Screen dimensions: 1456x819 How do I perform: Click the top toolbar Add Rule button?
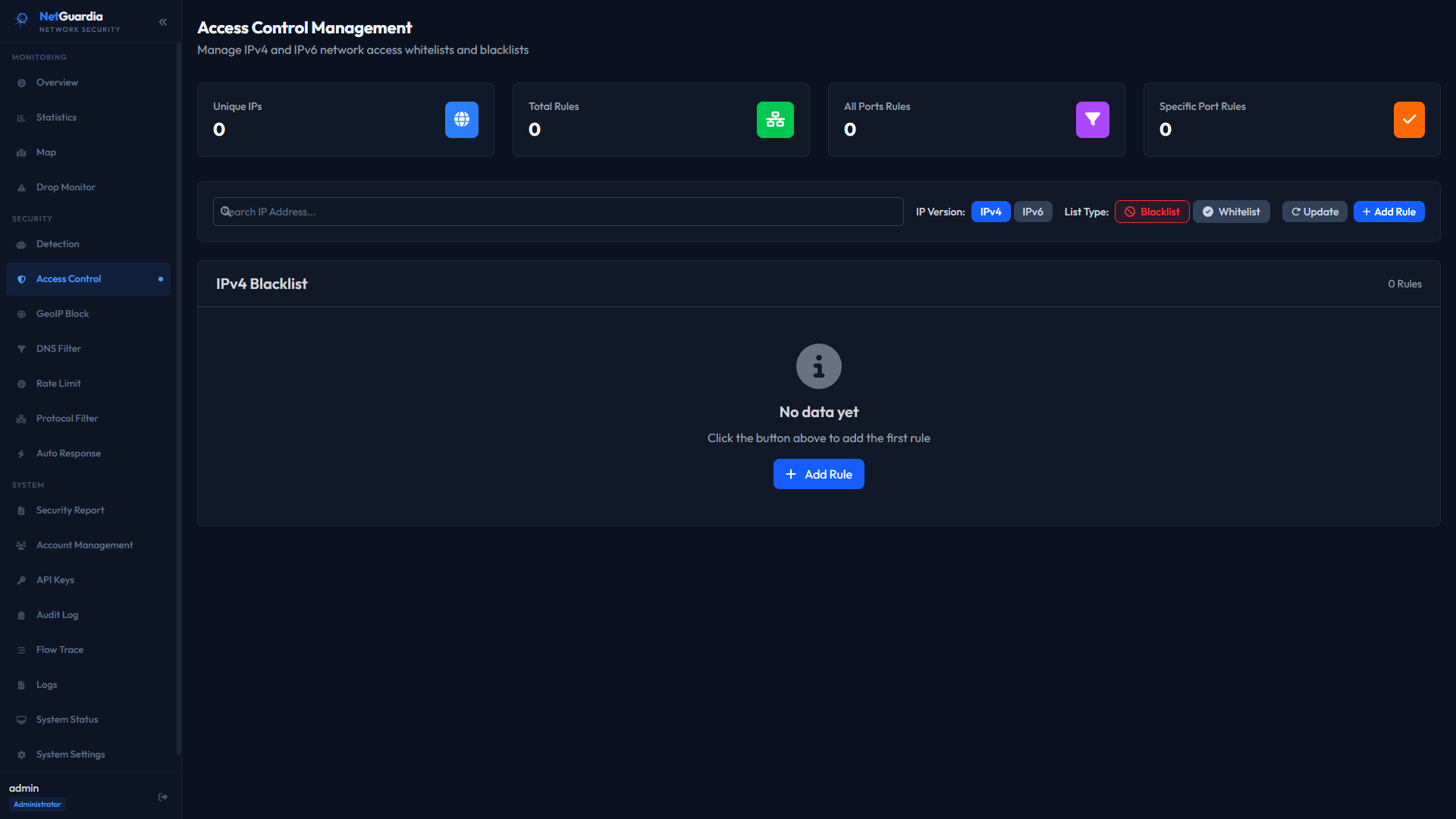click(1389, 212)
